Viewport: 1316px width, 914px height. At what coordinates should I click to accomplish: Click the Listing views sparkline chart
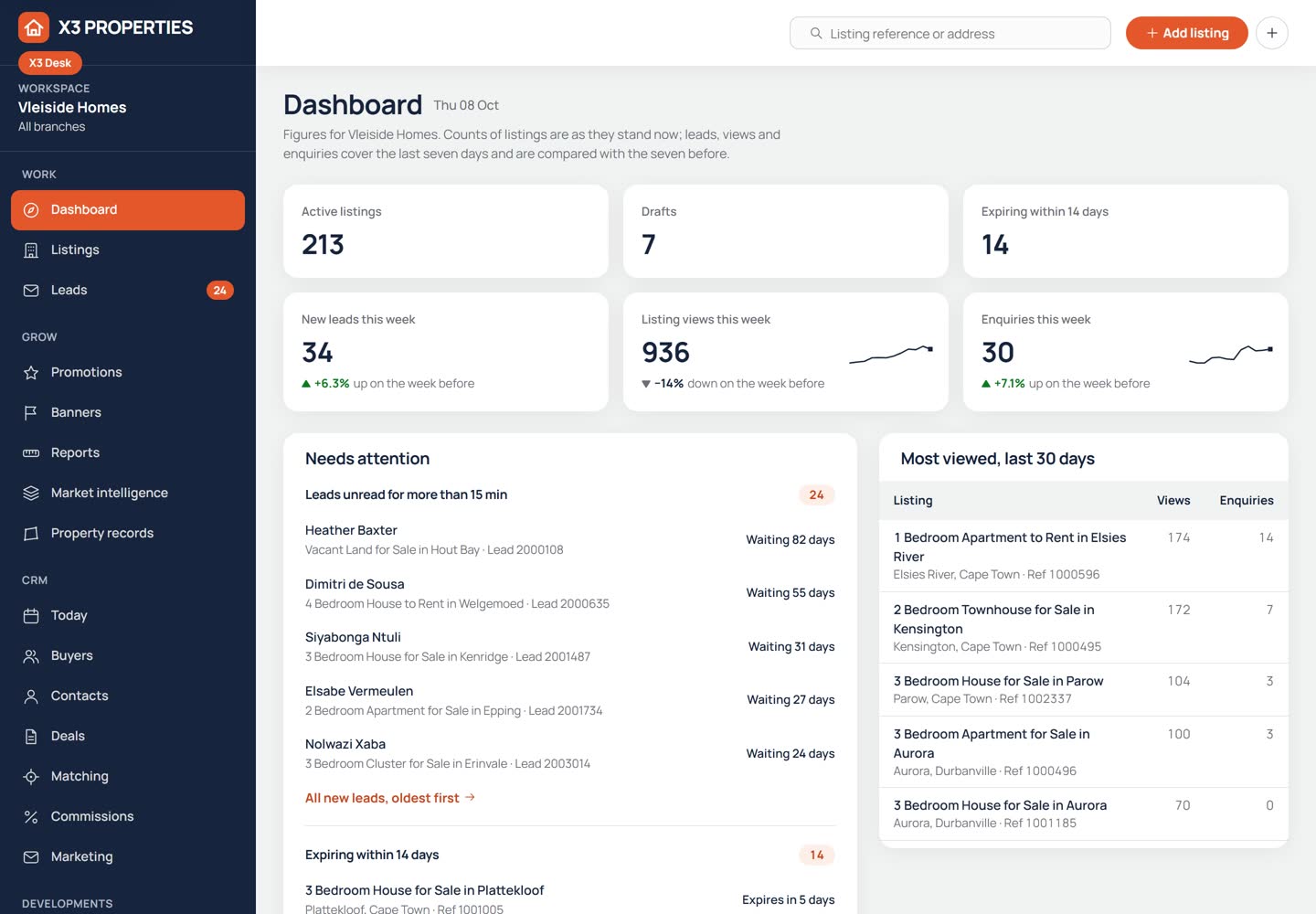click(x=891, y=355)
